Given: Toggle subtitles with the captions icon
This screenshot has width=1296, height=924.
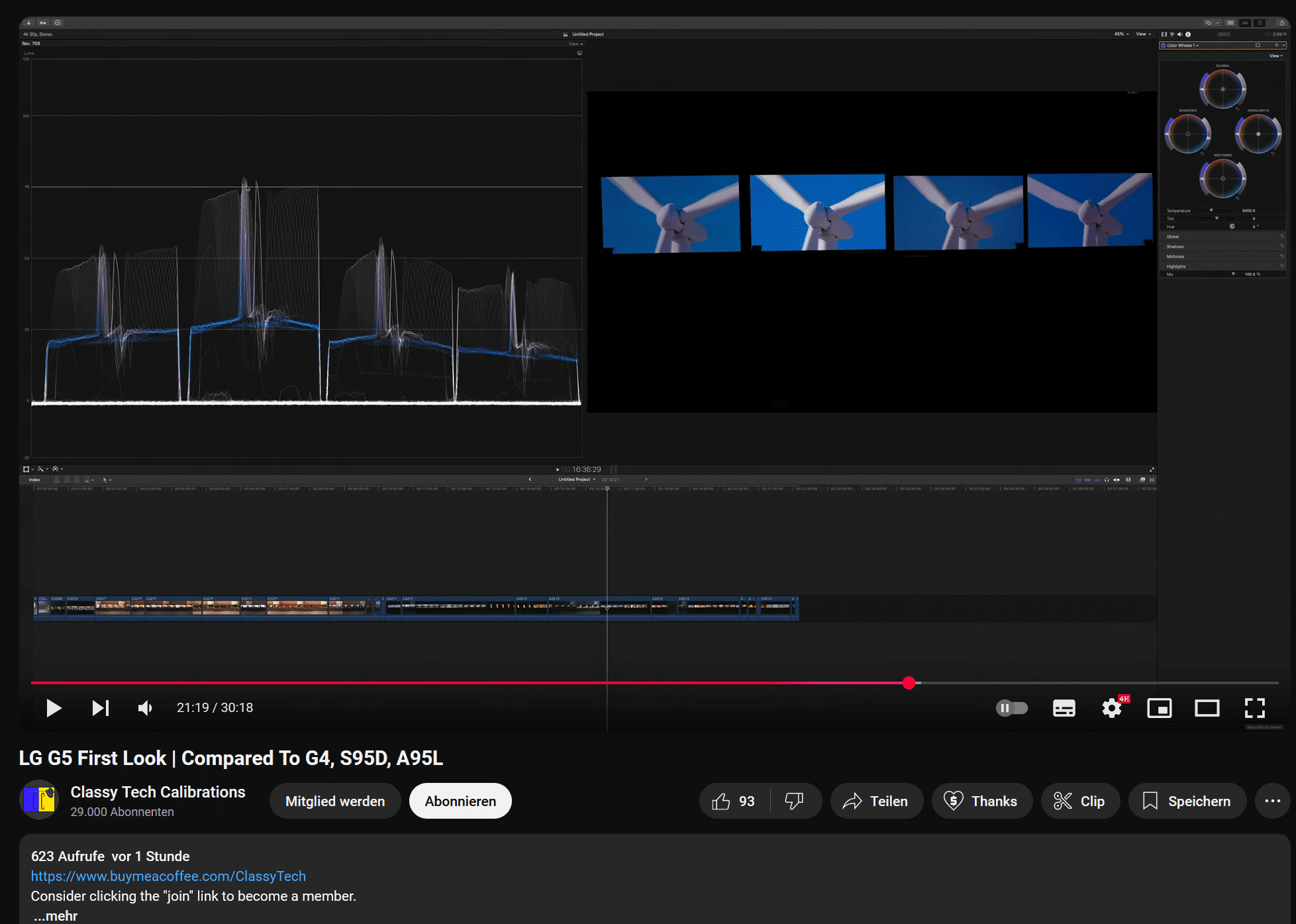Looking at the screenshot, I should click(1064, 708).
